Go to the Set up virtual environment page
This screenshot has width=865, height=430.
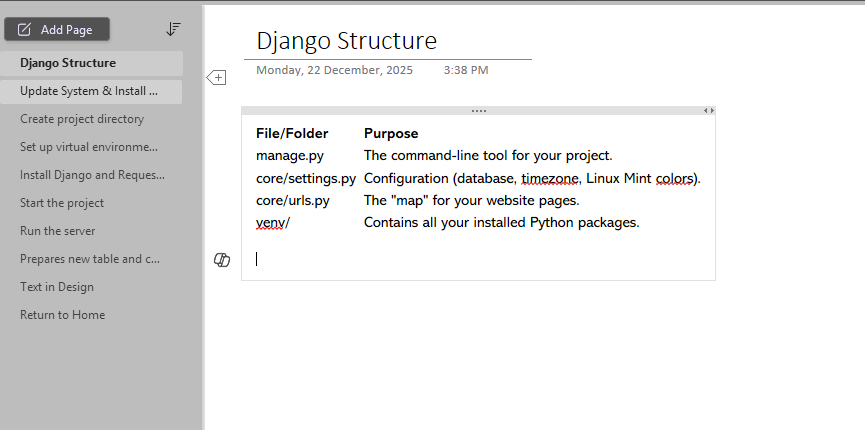(x=88, y=147)
